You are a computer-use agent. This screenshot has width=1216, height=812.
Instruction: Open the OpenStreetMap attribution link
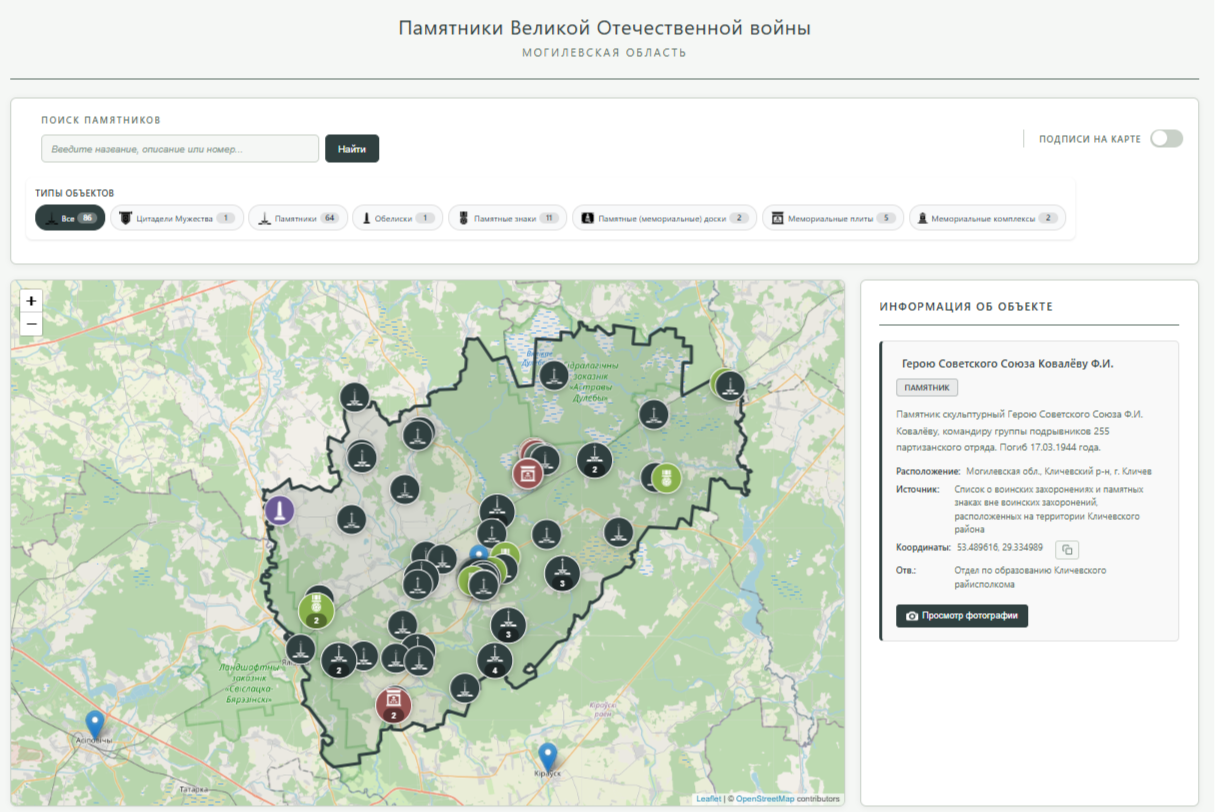pos(765,799)
